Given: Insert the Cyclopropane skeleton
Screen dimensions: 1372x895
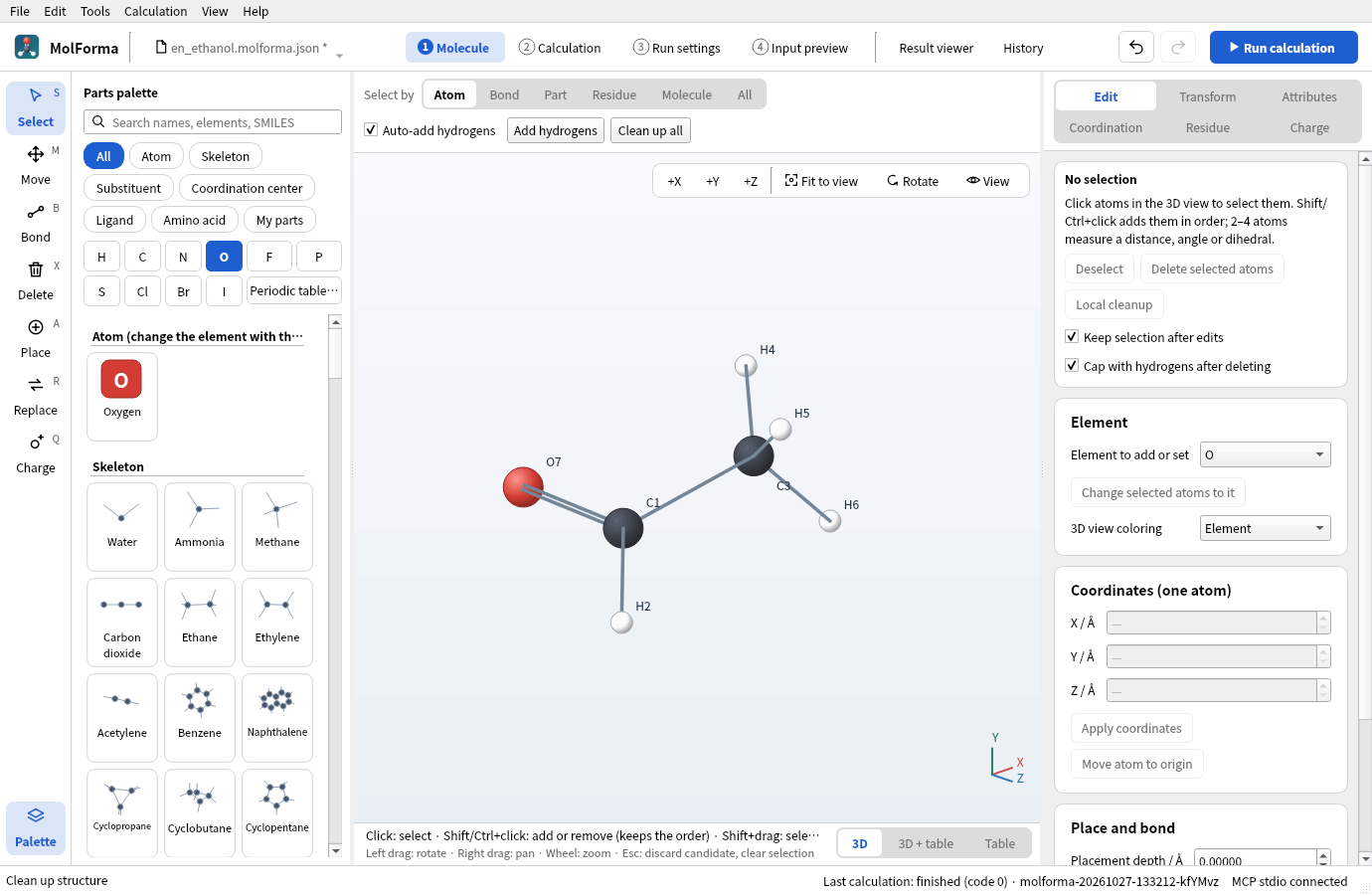Looking at the screenshot, I should [x=122, y=812].
